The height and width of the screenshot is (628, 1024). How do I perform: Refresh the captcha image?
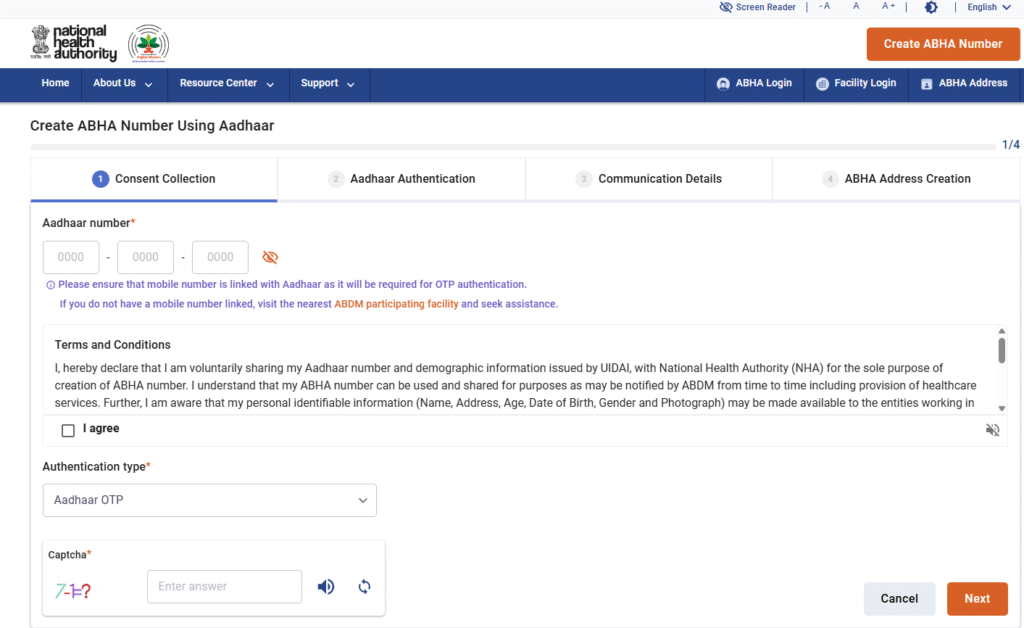click(x=364, y=587)
